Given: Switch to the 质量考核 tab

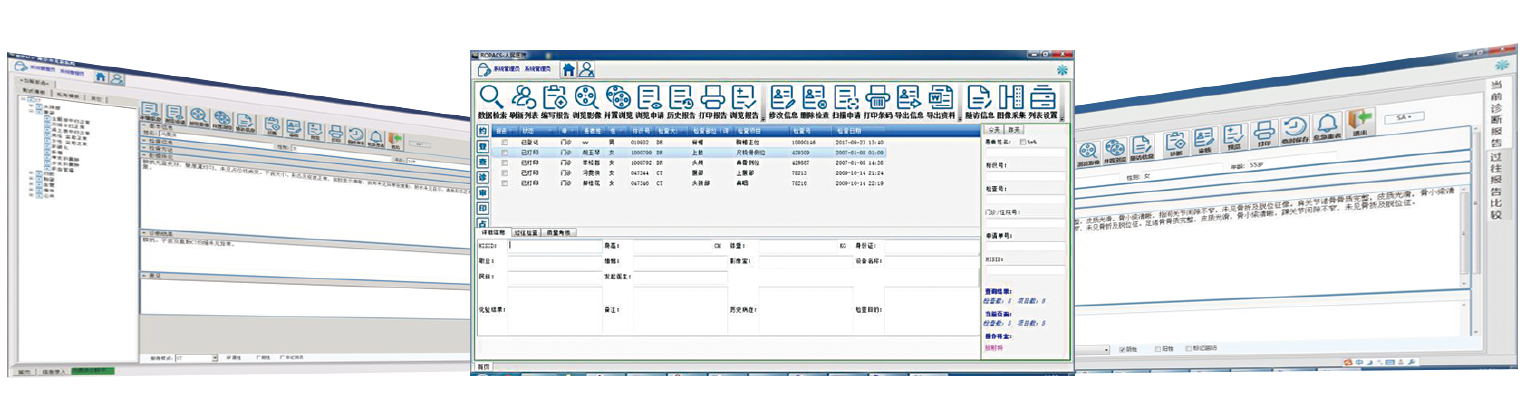Looking at the screenshot, I should point(559,232).
